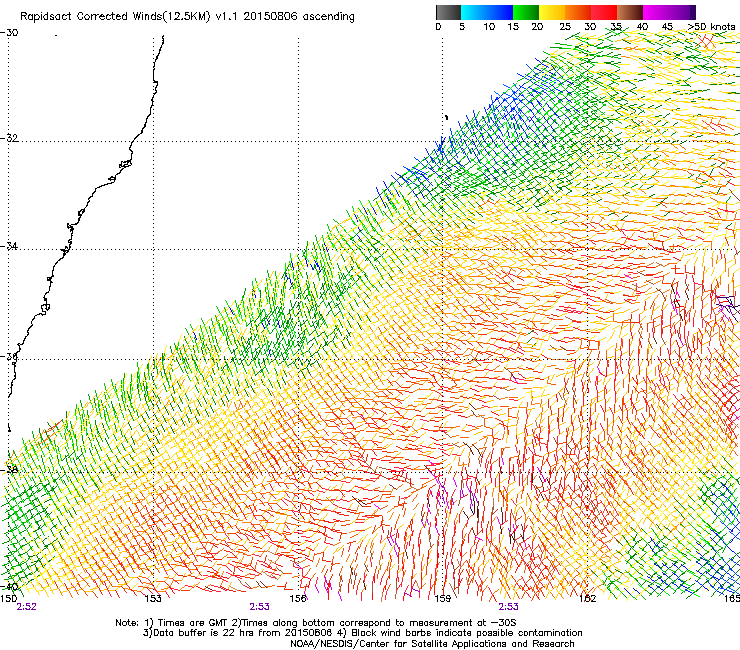Click the "Times are GMT" note line
The width and height of the screenshot is (740, 650).
pyautogui.click(x=316, y=623)
